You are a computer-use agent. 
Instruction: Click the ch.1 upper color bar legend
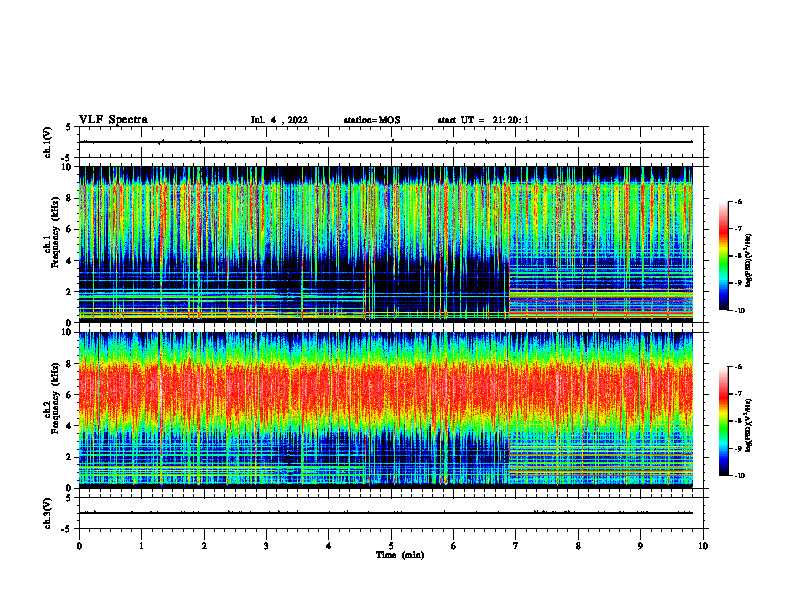[x=723, y=256]
